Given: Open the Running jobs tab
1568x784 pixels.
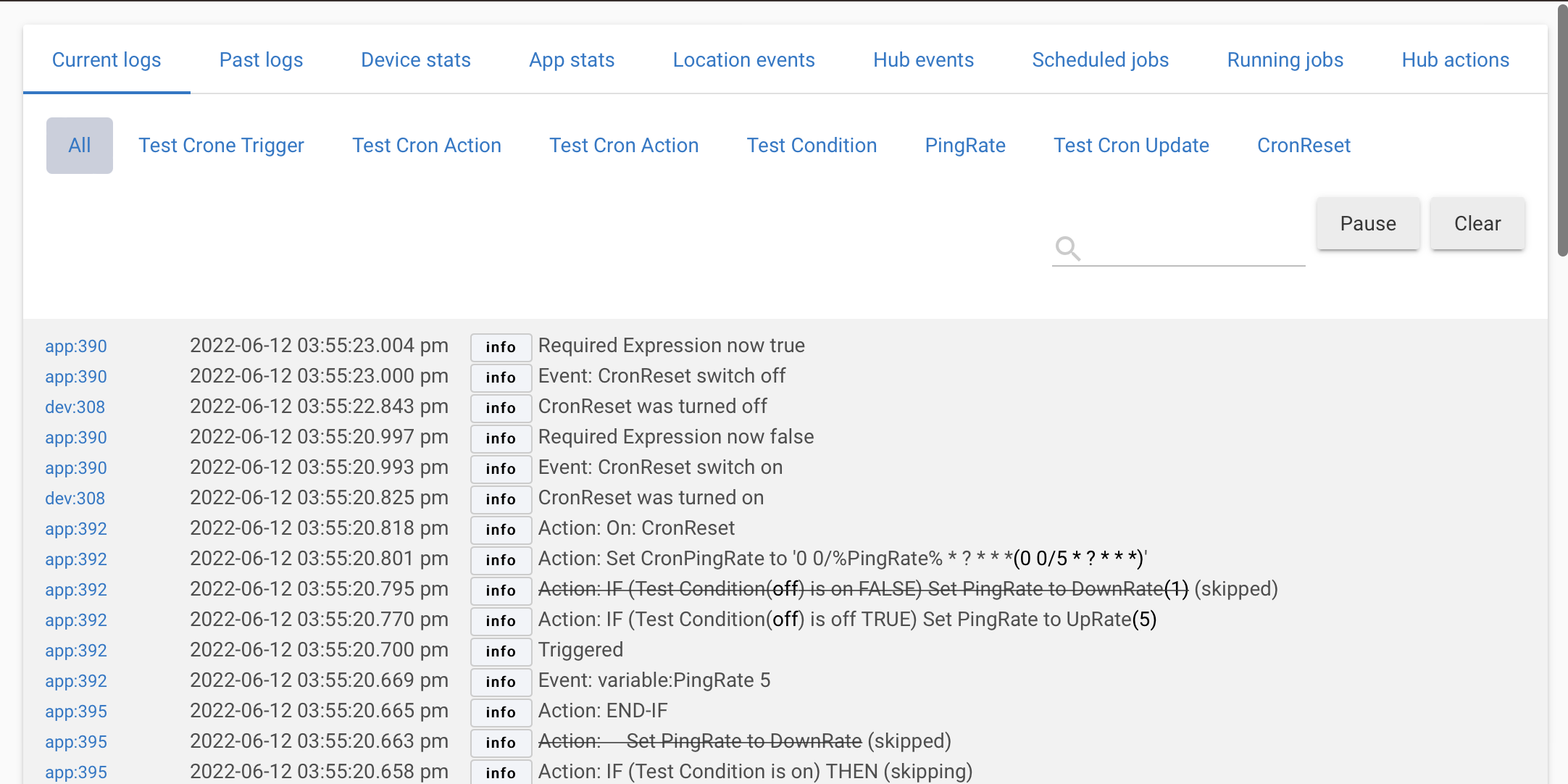Looking at the screenshot, I should point(1285,60).
